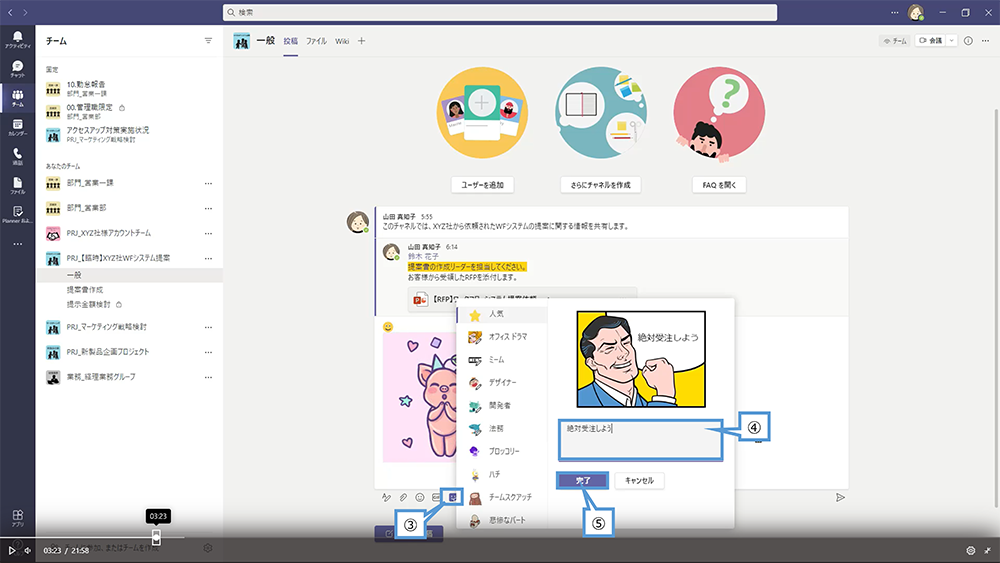The image size is (1000, 563).
Task: Add a new tab with plus
Action: tap(362, 41)
